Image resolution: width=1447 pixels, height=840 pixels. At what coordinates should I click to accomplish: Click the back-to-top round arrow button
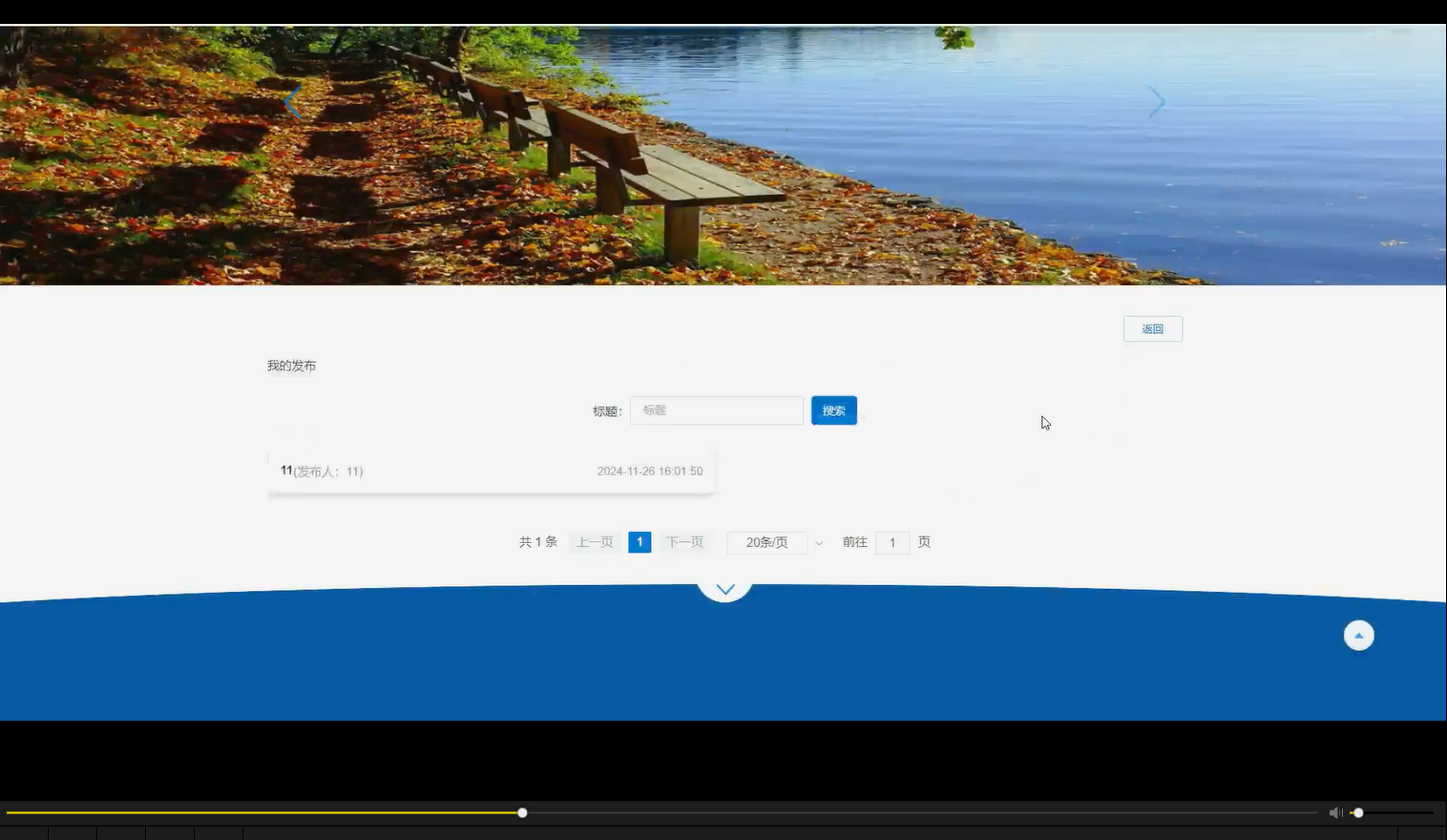pyautogui.click(x=1358, y=636)
